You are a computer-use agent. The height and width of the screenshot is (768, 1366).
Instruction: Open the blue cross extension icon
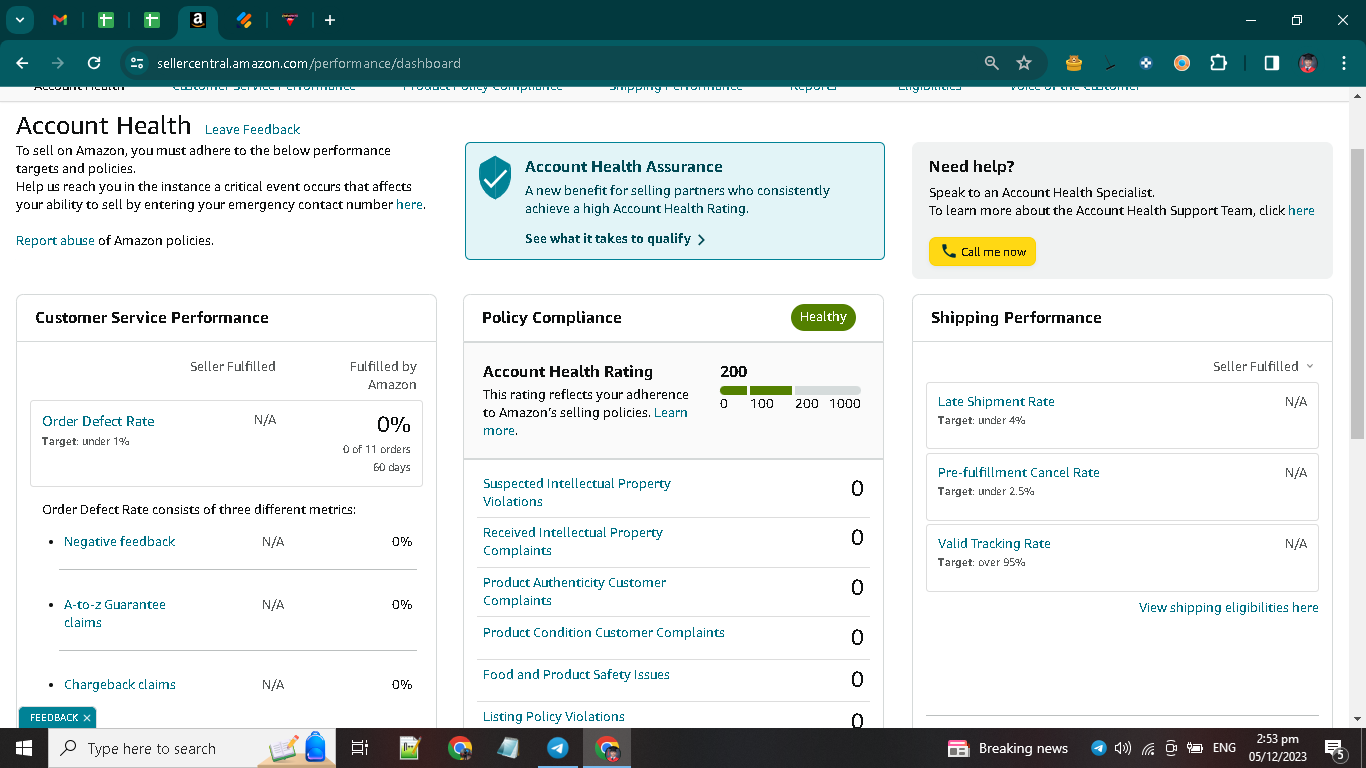1146,63
